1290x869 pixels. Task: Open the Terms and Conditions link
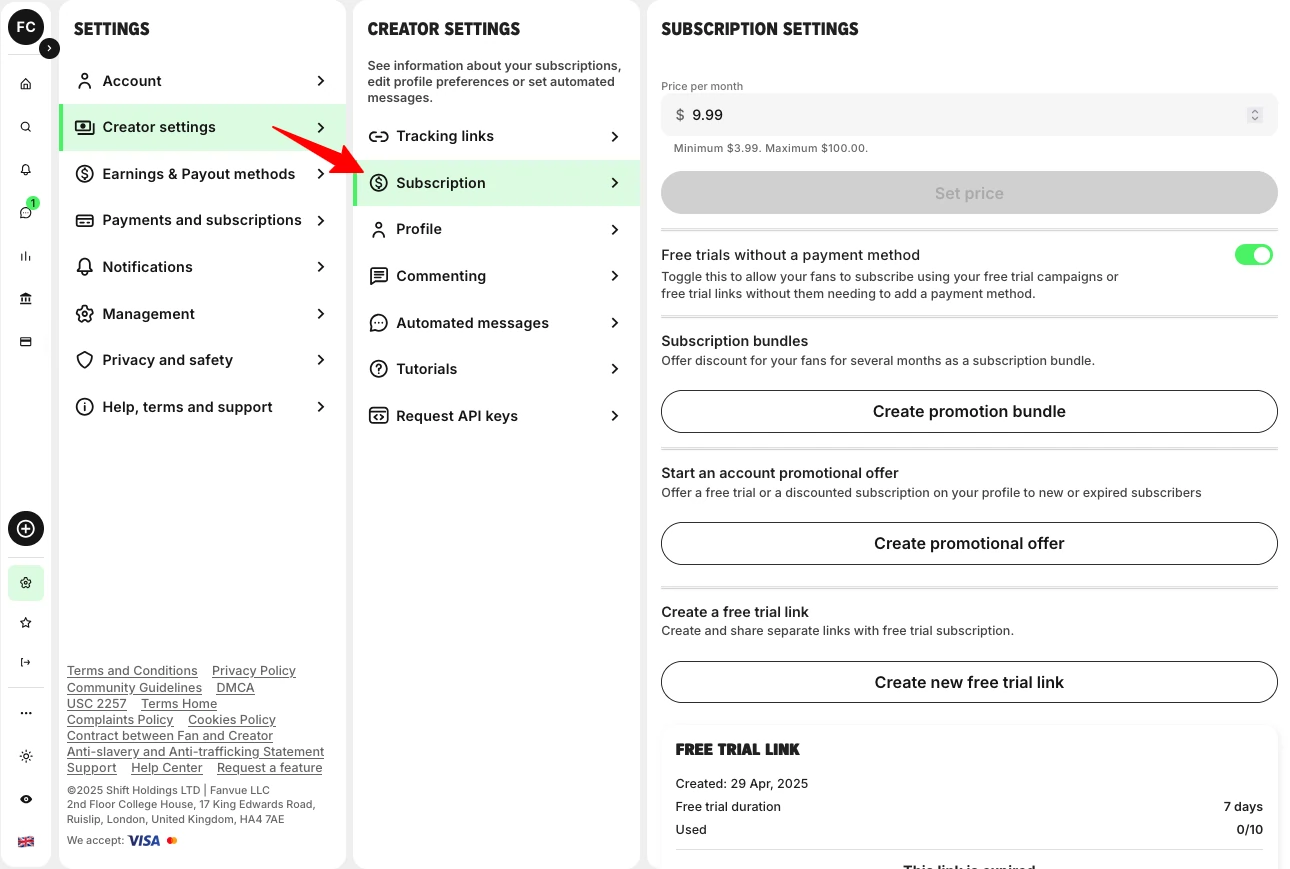point(132,670)
